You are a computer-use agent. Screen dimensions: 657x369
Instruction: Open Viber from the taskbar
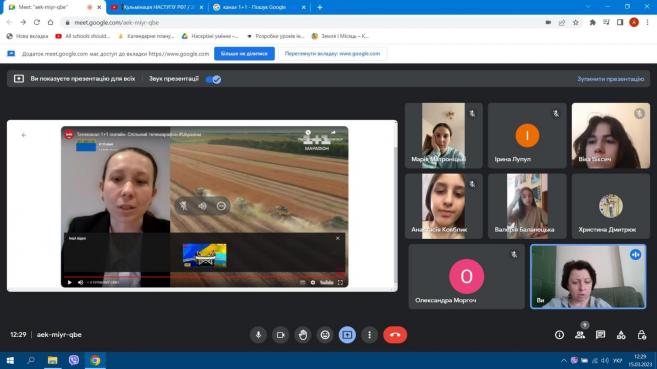74,360
